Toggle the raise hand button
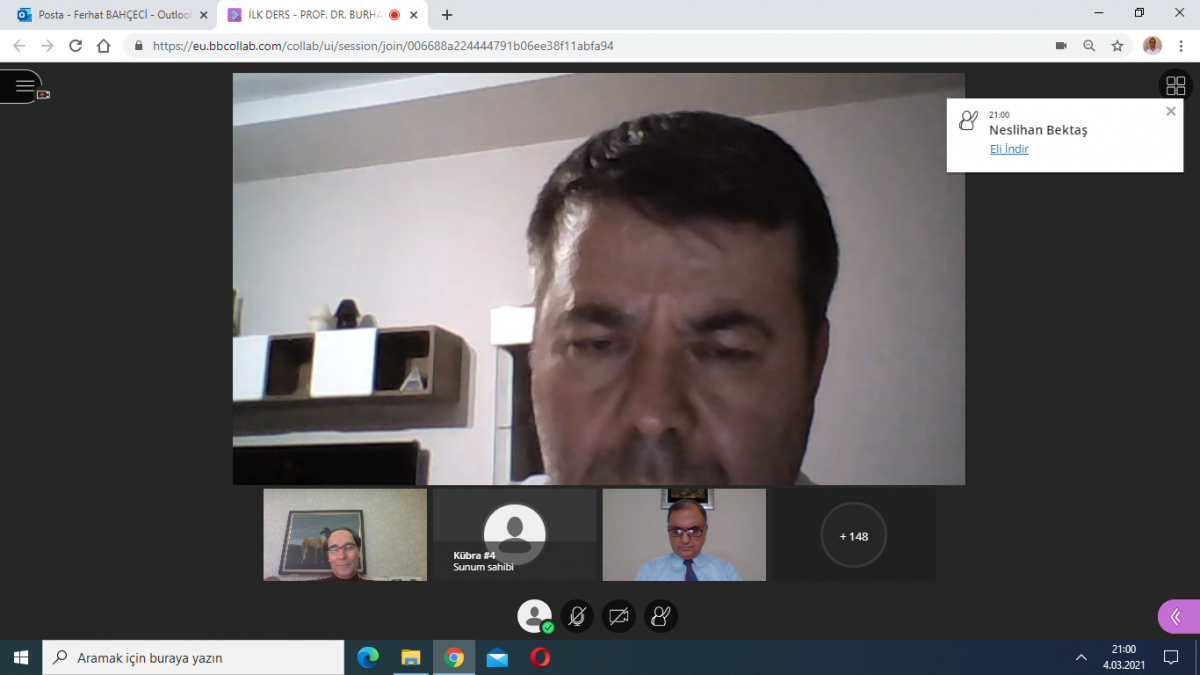This screenshot has width=1200, height=675. point(660,616)
